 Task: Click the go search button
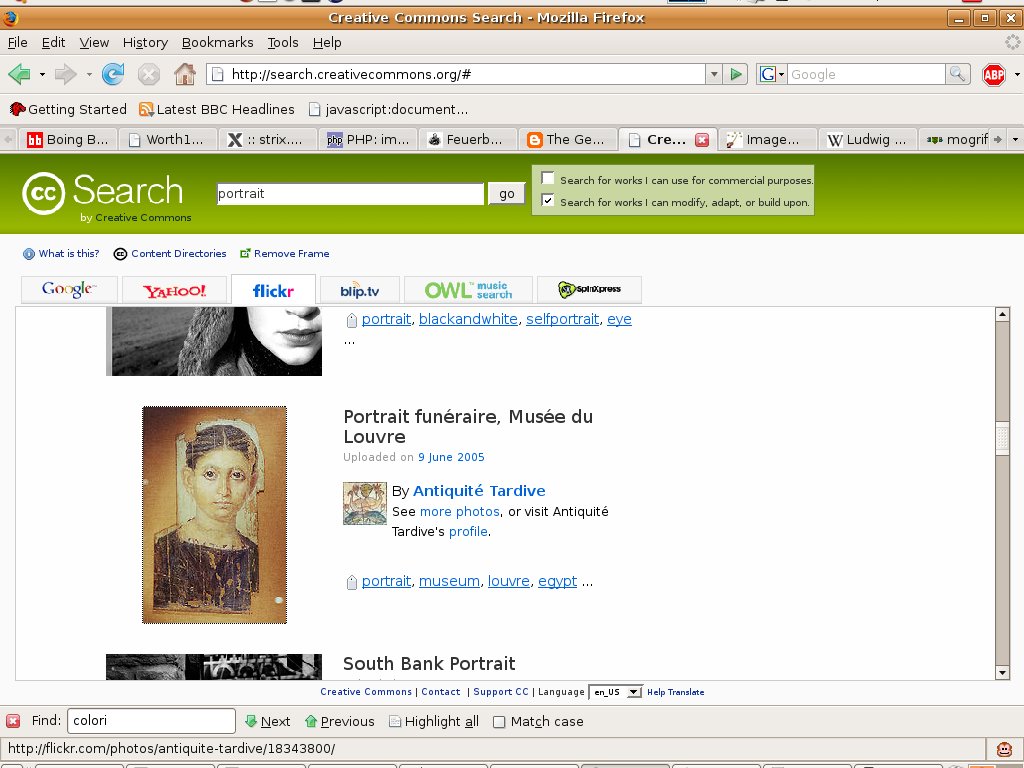tap(507, 193)
